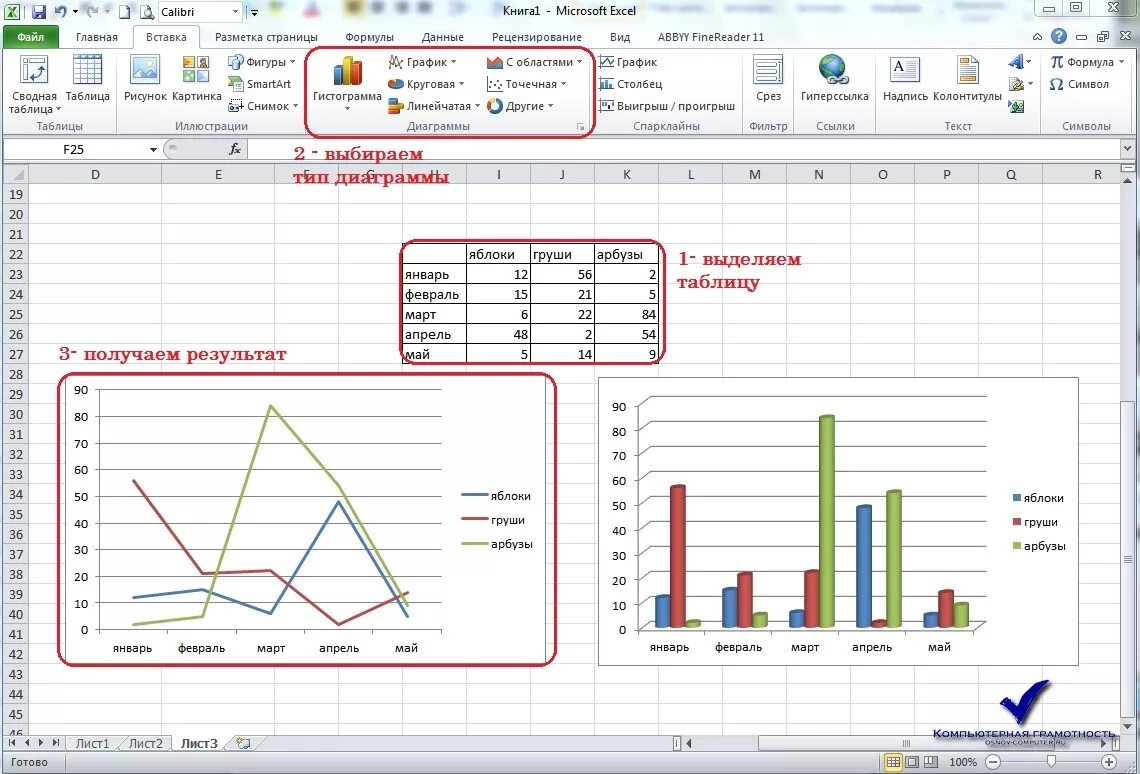The height and width of the screenshot is (774, 1140).
Task: Click the insert new worksheet tab icon
Action: (x=243, y=743)
